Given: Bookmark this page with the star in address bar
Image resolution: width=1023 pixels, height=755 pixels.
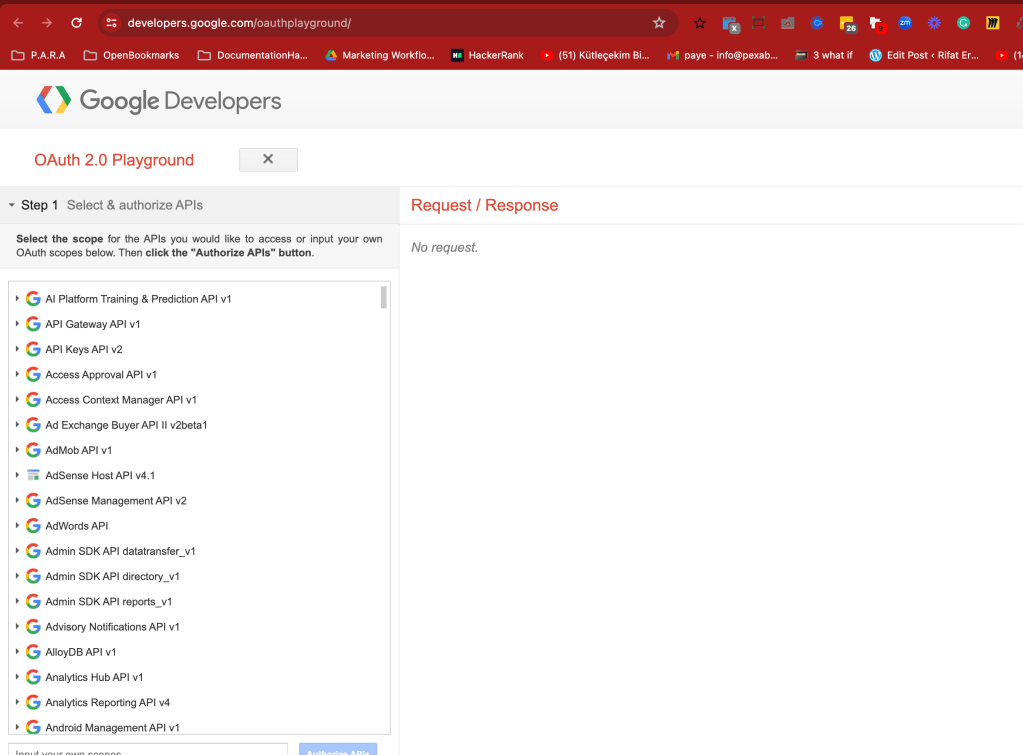Looking at the screenshot, I should tap(659, 23).
